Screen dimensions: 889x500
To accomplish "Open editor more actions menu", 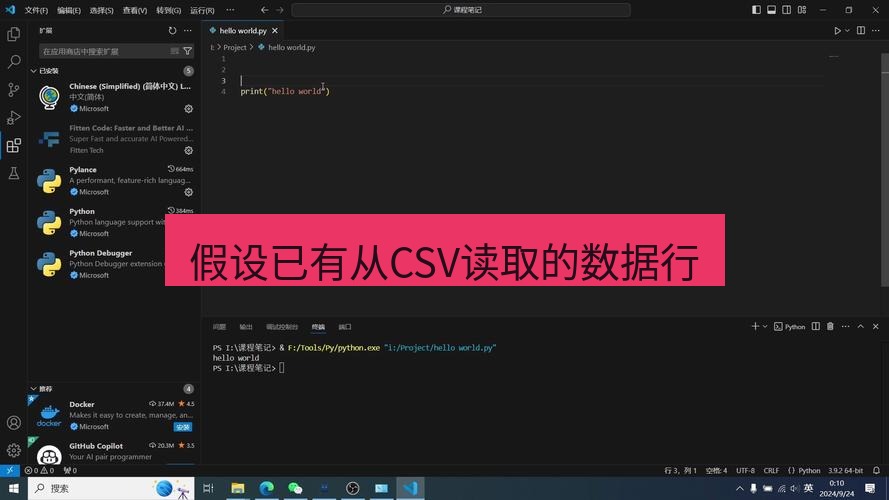I will point(876,31).
